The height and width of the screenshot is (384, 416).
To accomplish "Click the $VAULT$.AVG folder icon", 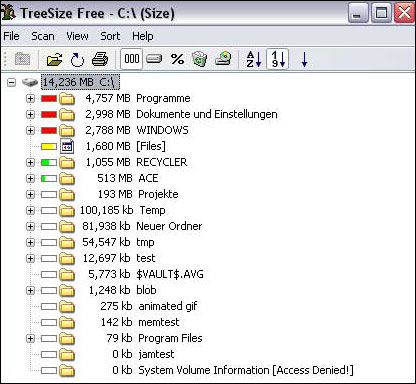I will coord(67,274).
